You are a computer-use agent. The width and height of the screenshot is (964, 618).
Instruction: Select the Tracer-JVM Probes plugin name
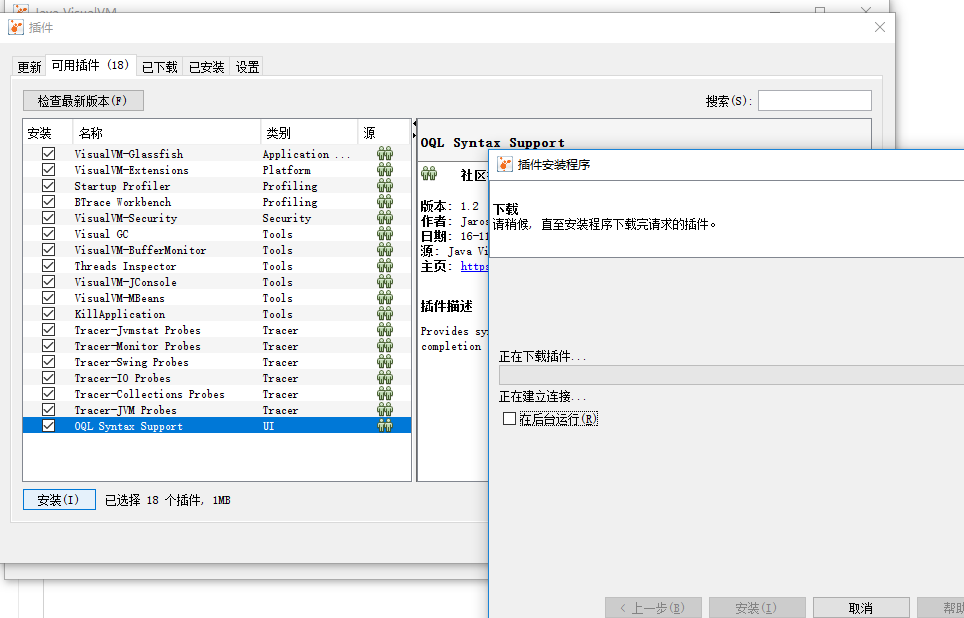[125, 410]
